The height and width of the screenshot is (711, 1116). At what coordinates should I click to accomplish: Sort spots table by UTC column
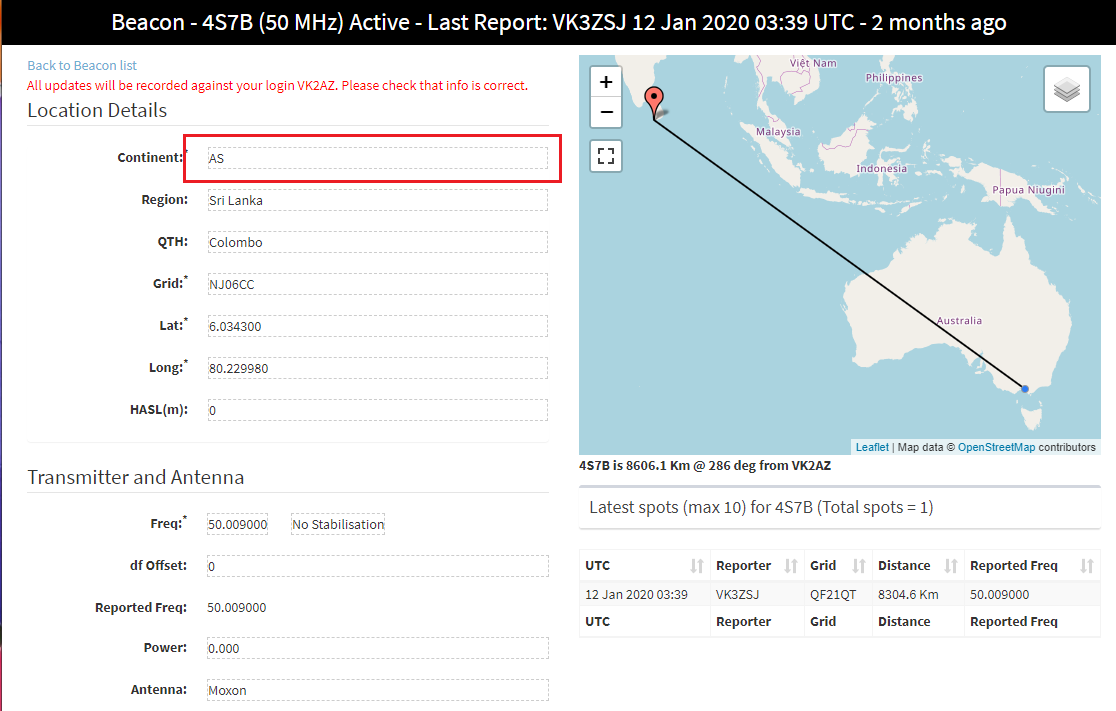(x=644, y=566)
